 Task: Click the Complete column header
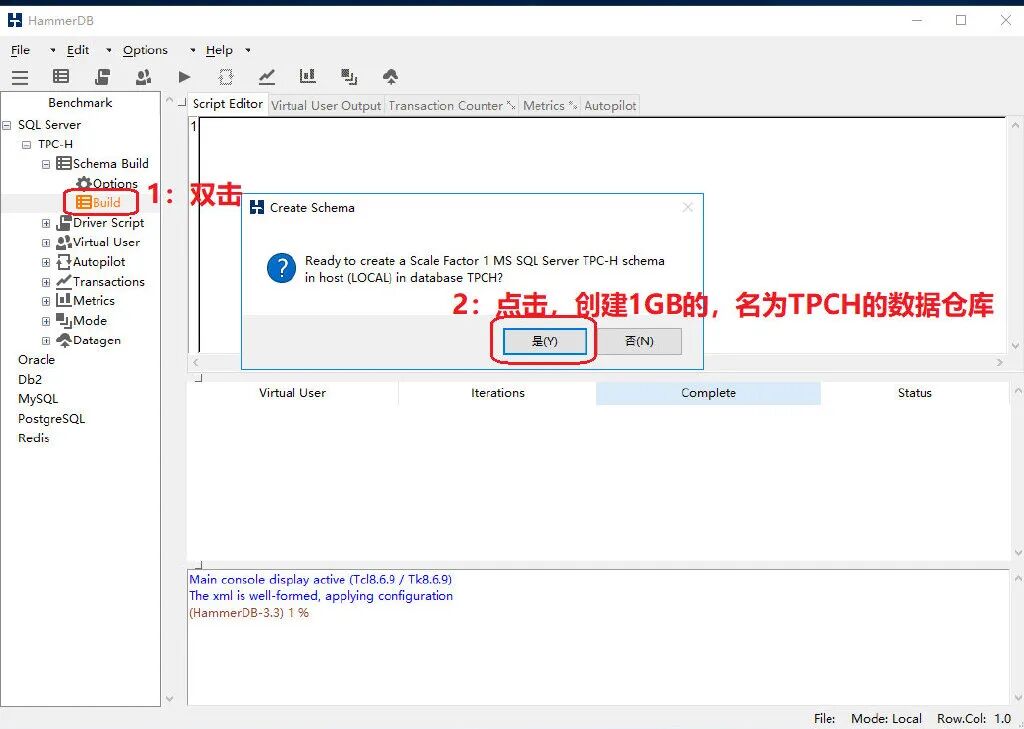tap(708, 393)
